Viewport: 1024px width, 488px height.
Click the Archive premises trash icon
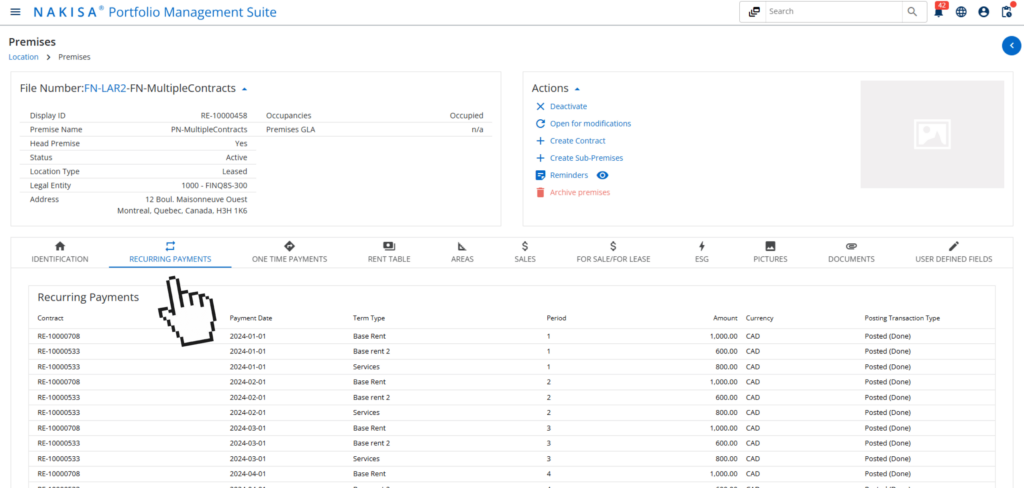click(x=541, y=192)
